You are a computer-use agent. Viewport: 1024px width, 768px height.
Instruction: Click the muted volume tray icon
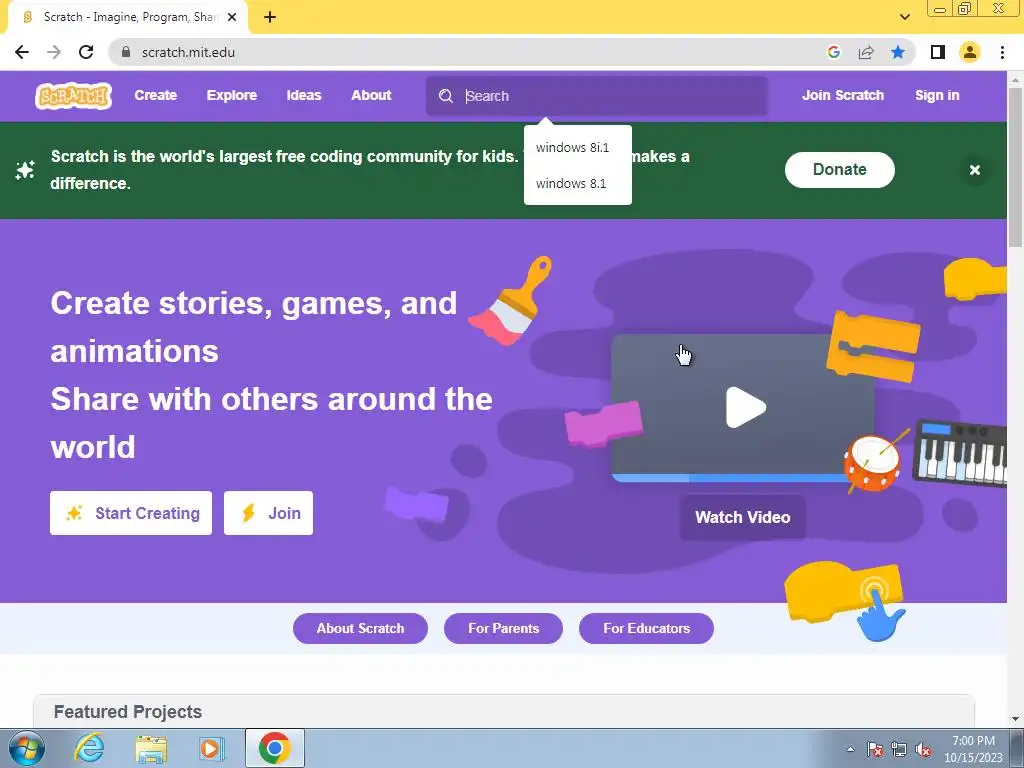923,750
